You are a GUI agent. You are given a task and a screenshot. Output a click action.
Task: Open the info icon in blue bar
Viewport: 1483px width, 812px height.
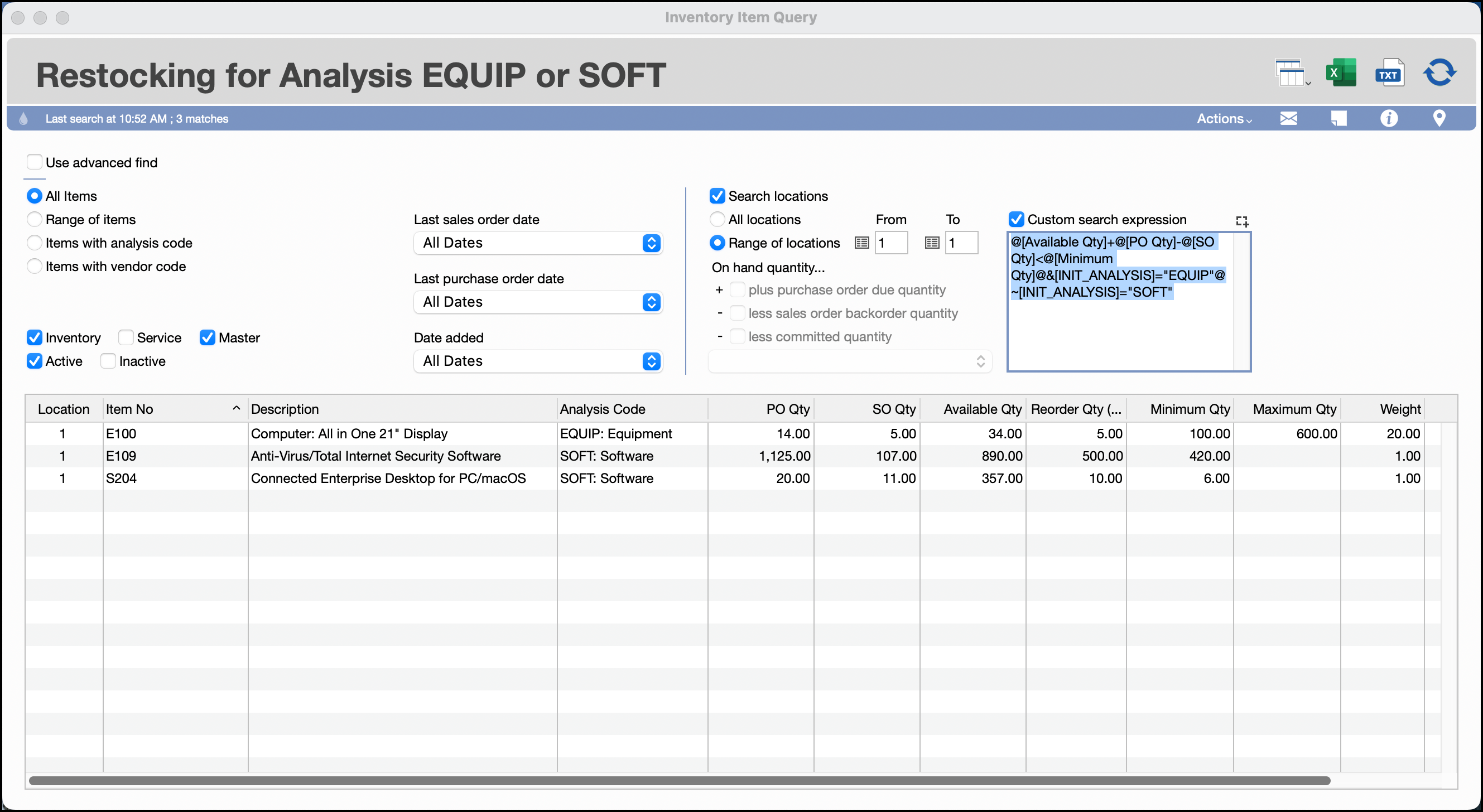pyautogui.click(x=1389, y=119)
